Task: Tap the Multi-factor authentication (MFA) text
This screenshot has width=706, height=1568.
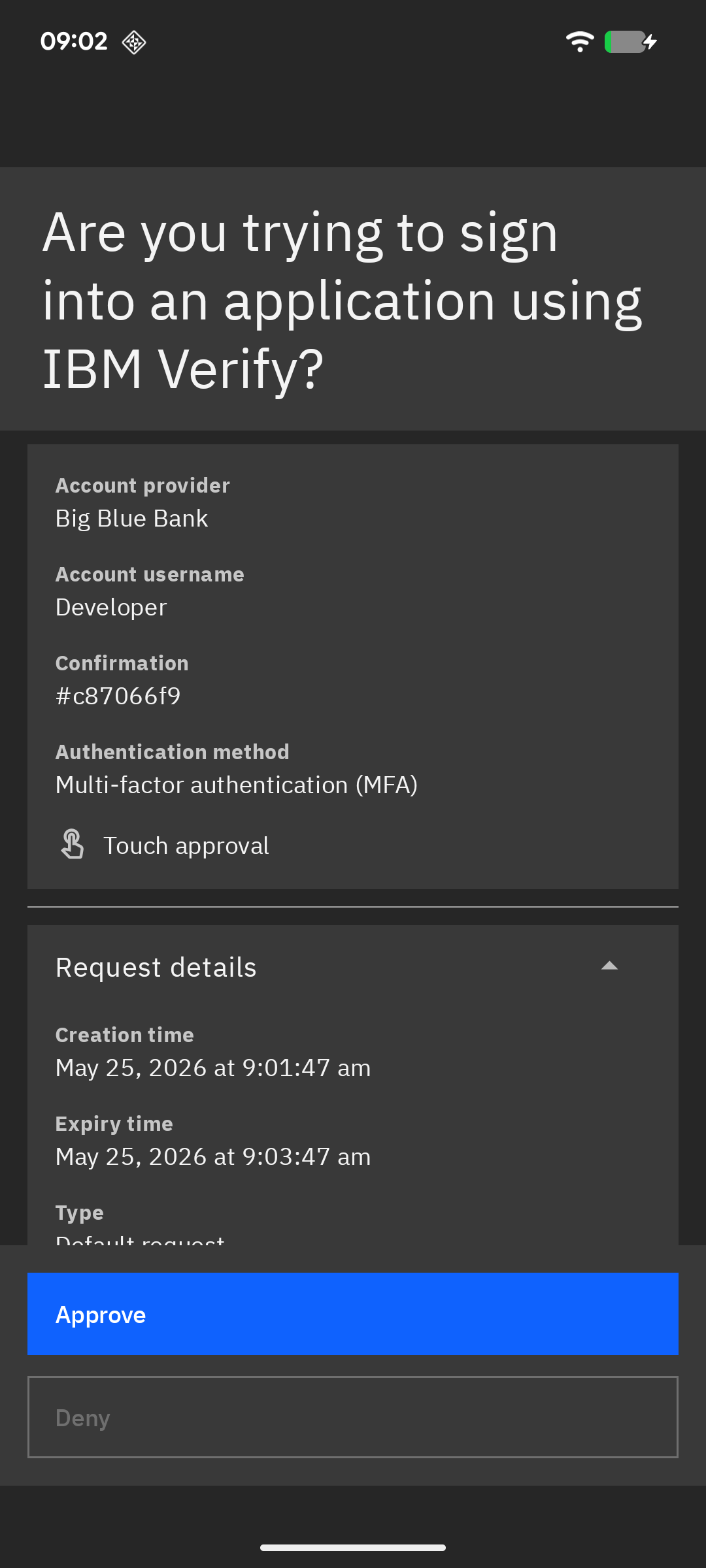Action: click(237, 785)
